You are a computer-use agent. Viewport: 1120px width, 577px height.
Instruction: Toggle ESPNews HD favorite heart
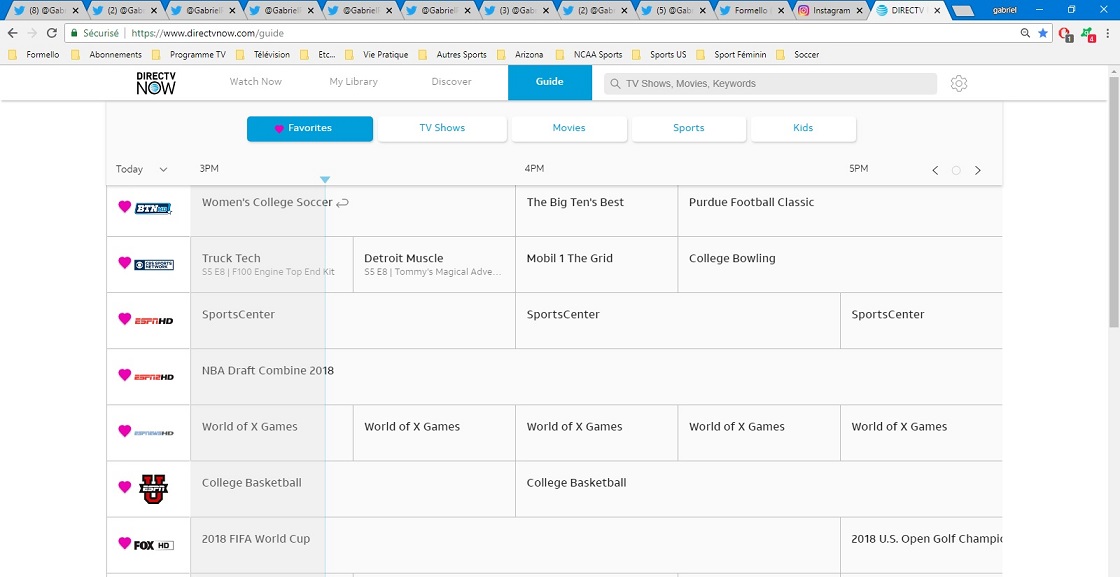click(124, 431)
